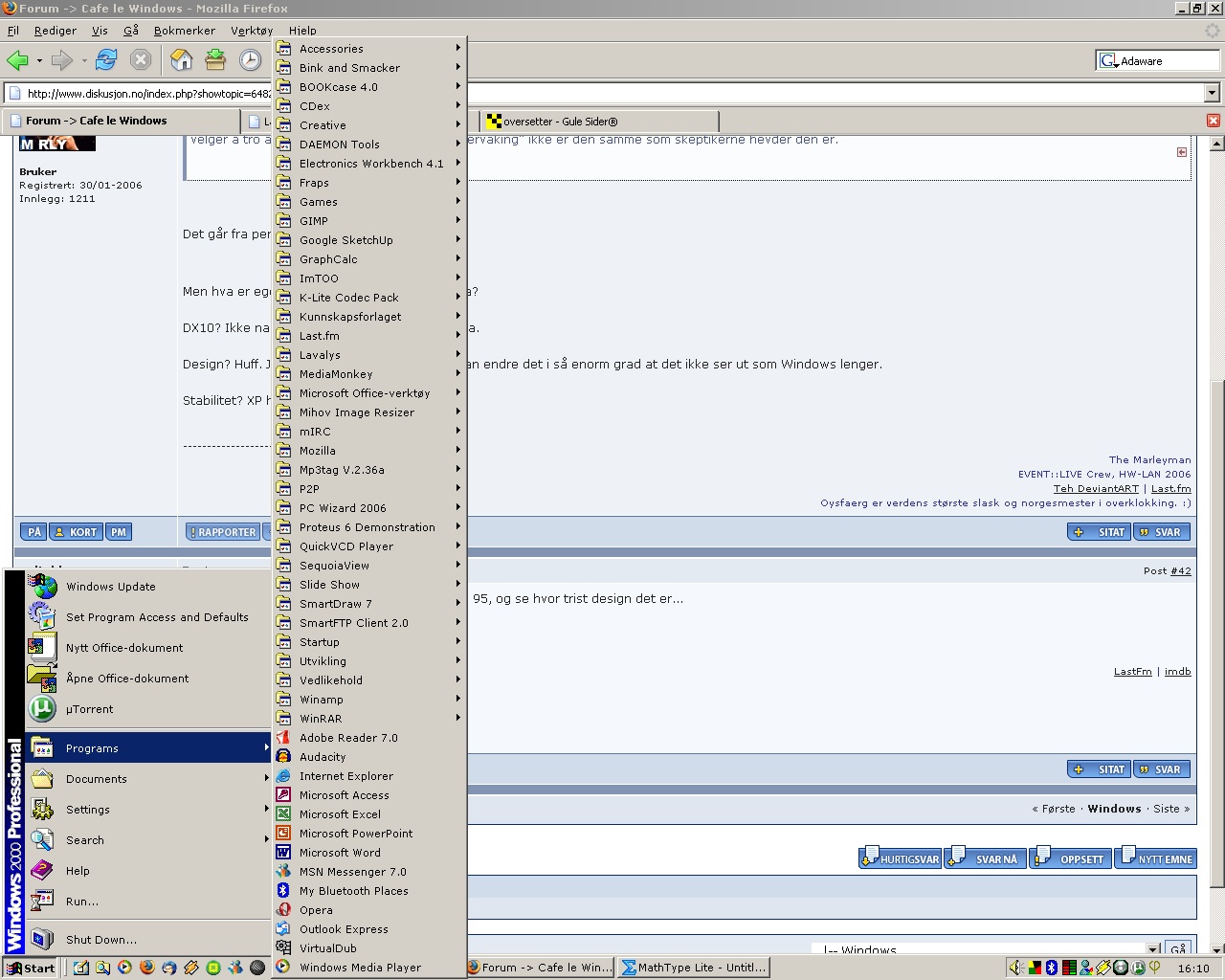Click the OPPSETT button
Viewport: 1225px width, 980px height.
pos(1071,857)
